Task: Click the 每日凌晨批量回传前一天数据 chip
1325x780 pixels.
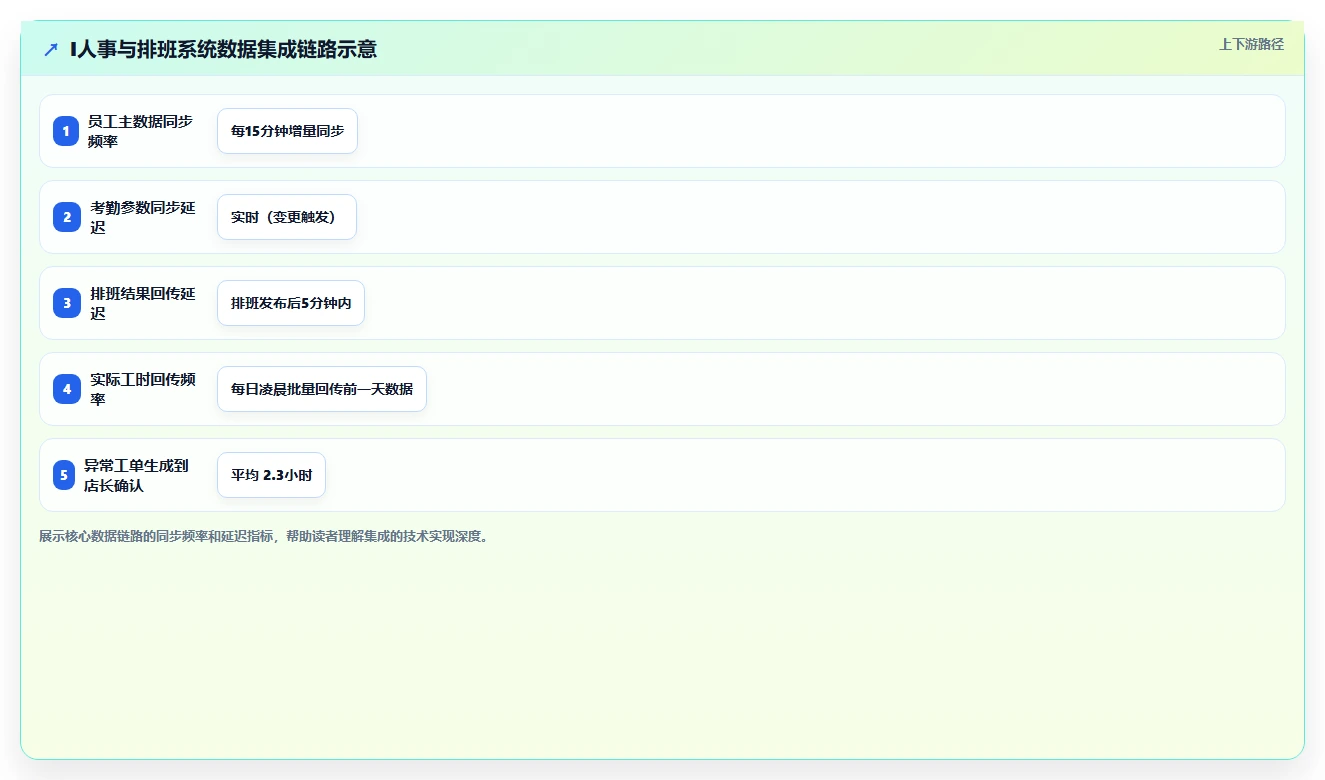Action: coord(322,389)
